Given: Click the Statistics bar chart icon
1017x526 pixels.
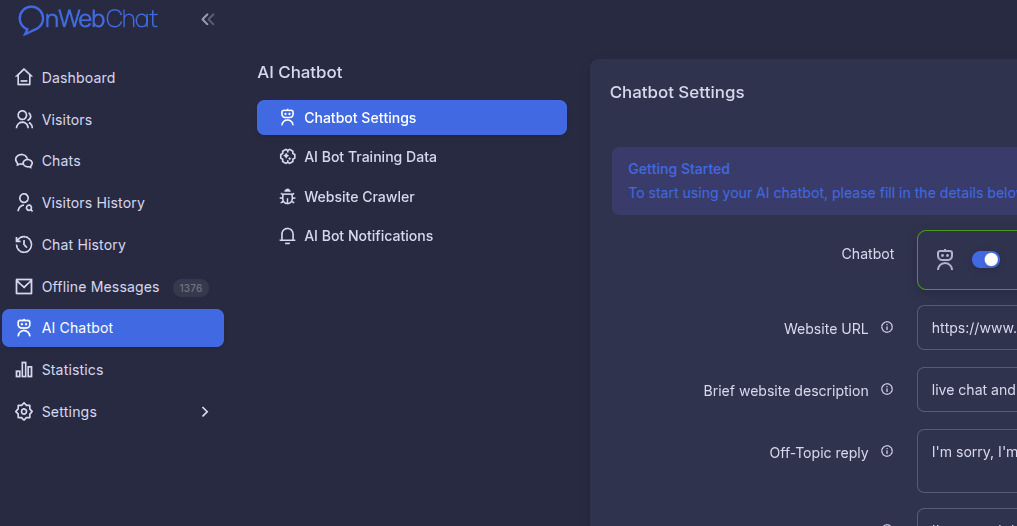Looking at the screenshot, I should 24,370.
